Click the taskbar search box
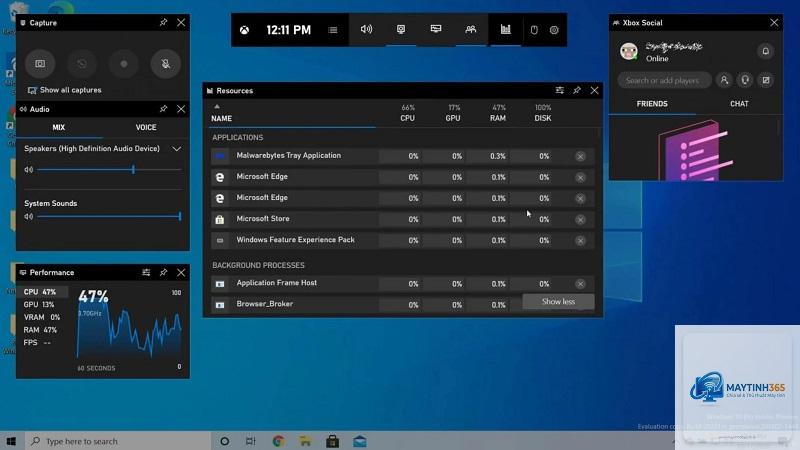The width and height of the screenshot is (800, 450). pyautogui.click(x=117, y=441)
